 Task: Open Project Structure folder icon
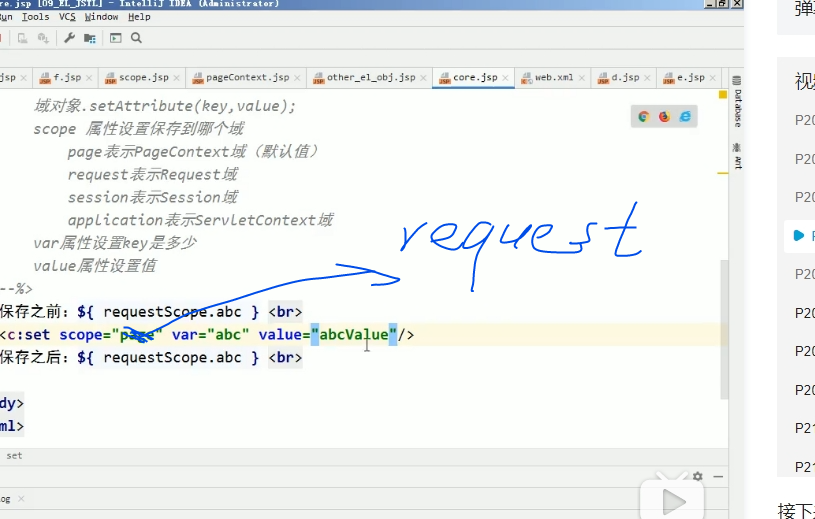coord(90,38)
